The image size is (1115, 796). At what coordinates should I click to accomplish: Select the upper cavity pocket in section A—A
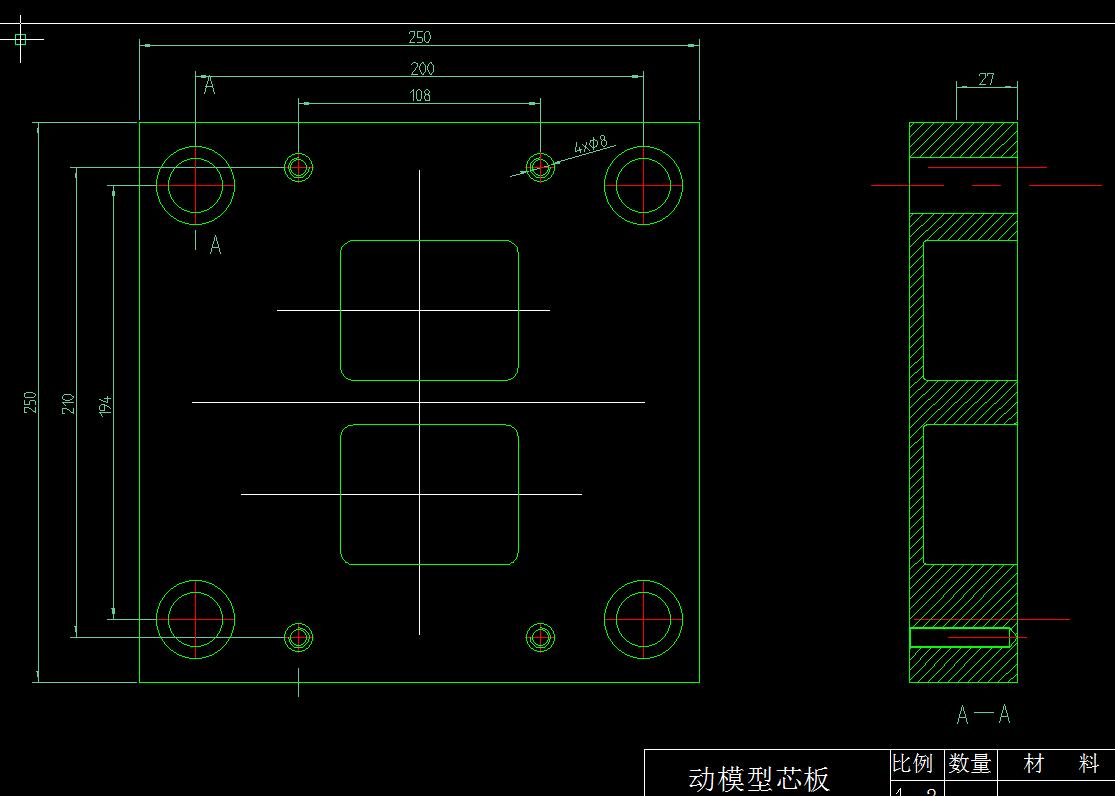point(971,310)
